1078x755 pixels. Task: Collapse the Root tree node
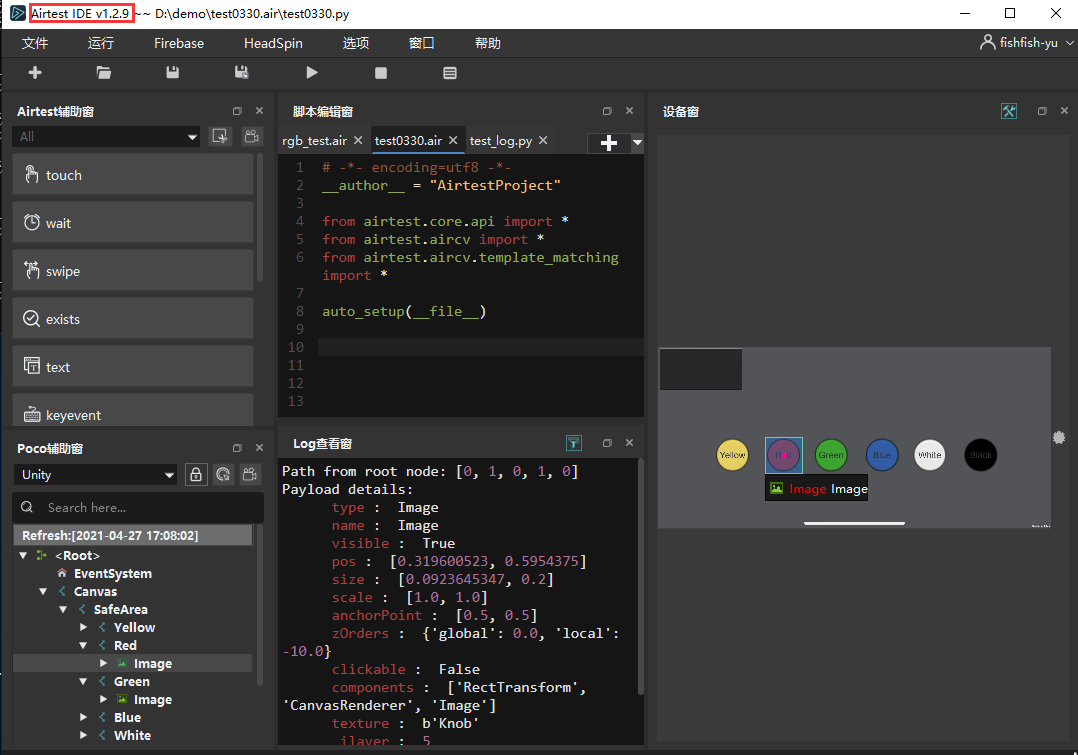click(x=23, y=555)
